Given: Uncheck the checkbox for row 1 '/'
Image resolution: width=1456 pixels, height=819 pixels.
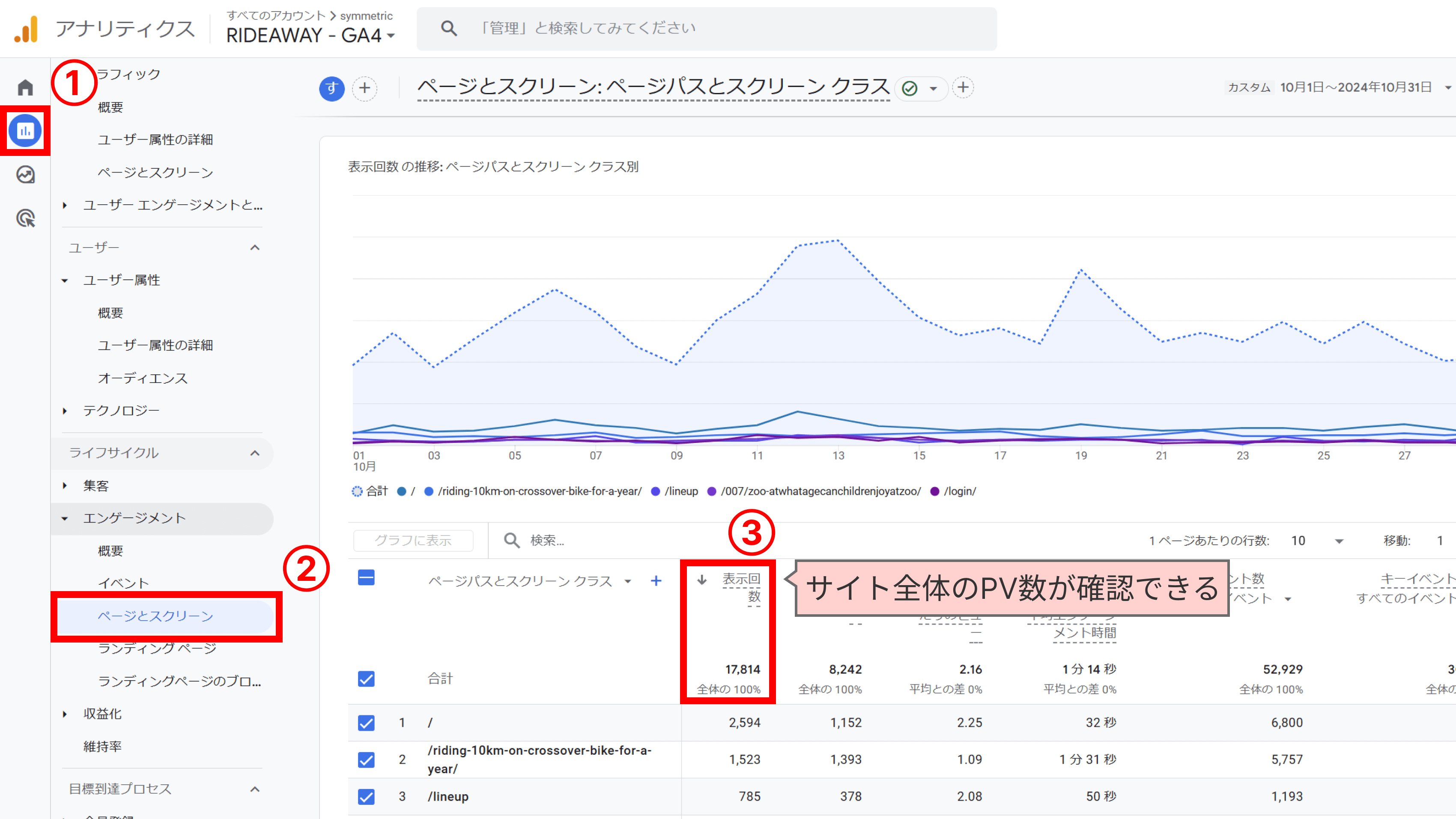Looking at the screenshot, I should click(x=366, y=723).
